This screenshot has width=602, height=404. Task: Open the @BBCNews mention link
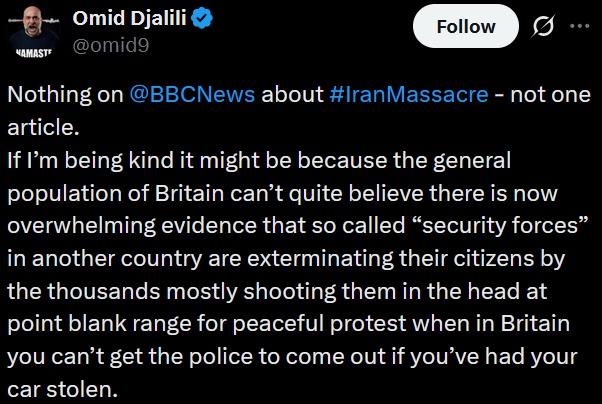pos(192,95)
